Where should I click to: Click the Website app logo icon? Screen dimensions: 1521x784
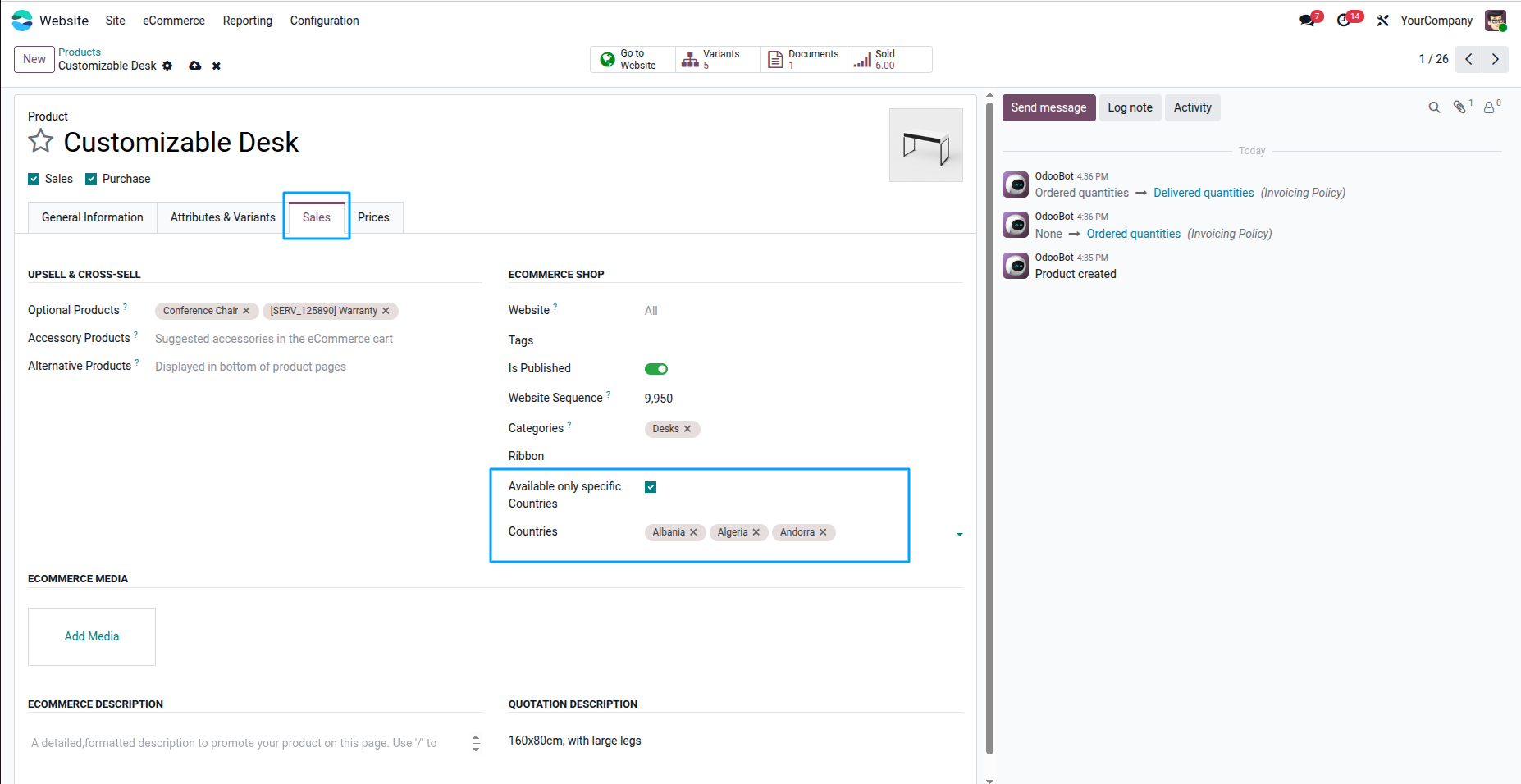(22, 21)
